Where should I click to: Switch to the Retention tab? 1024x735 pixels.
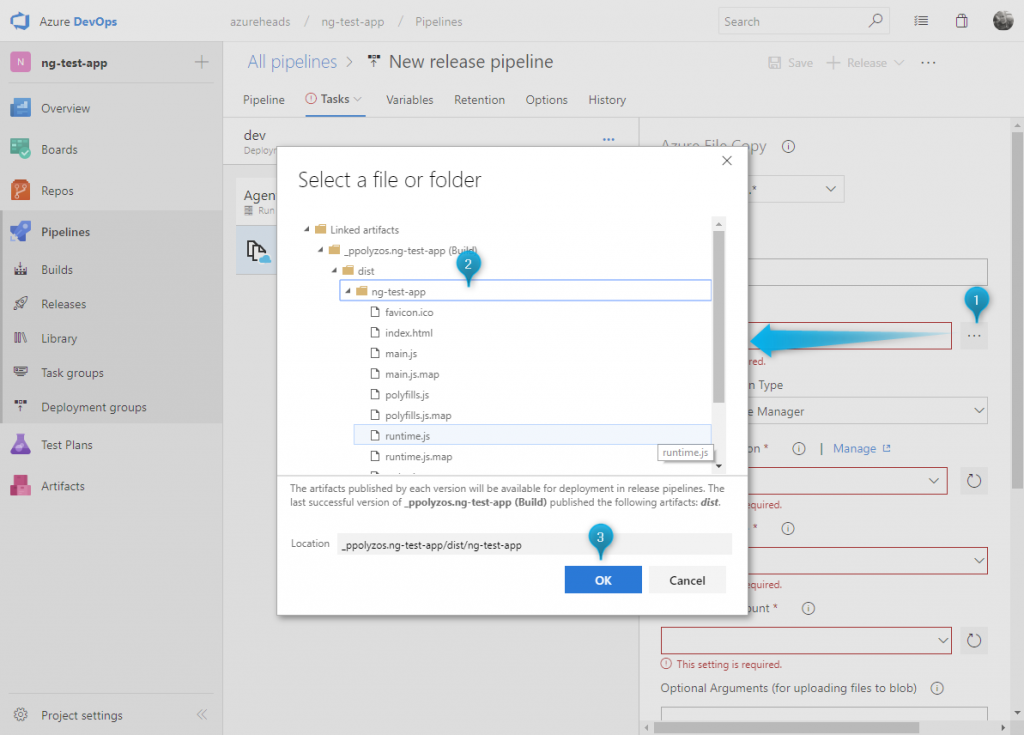[x=479, y=100]
